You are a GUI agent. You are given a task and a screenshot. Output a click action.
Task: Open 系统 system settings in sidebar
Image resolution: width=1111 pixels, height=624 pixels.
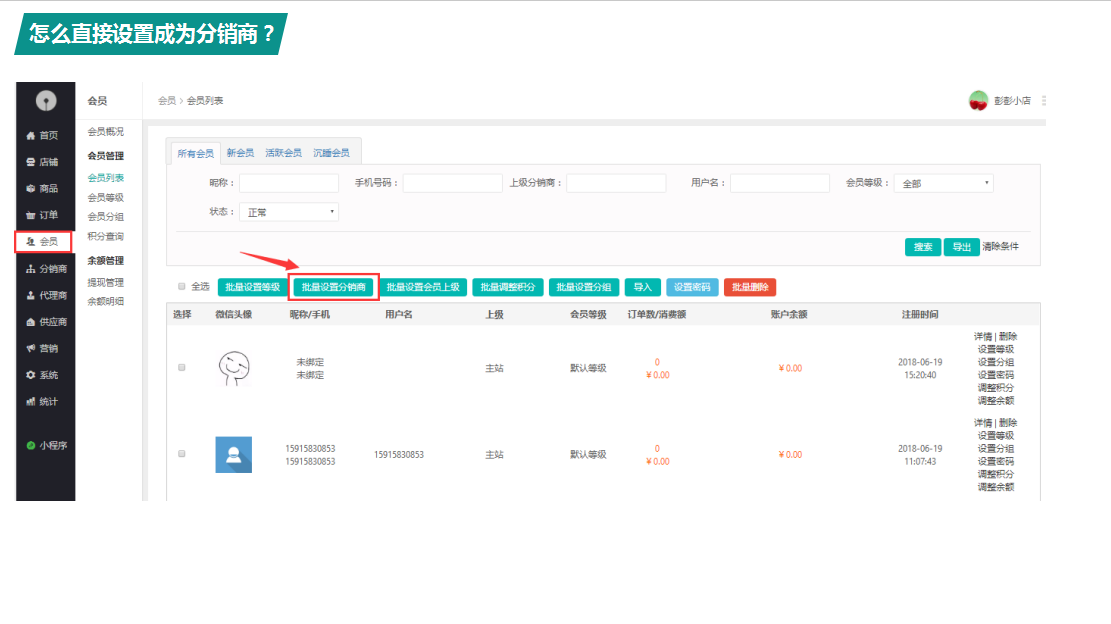[x=43, y=375]
